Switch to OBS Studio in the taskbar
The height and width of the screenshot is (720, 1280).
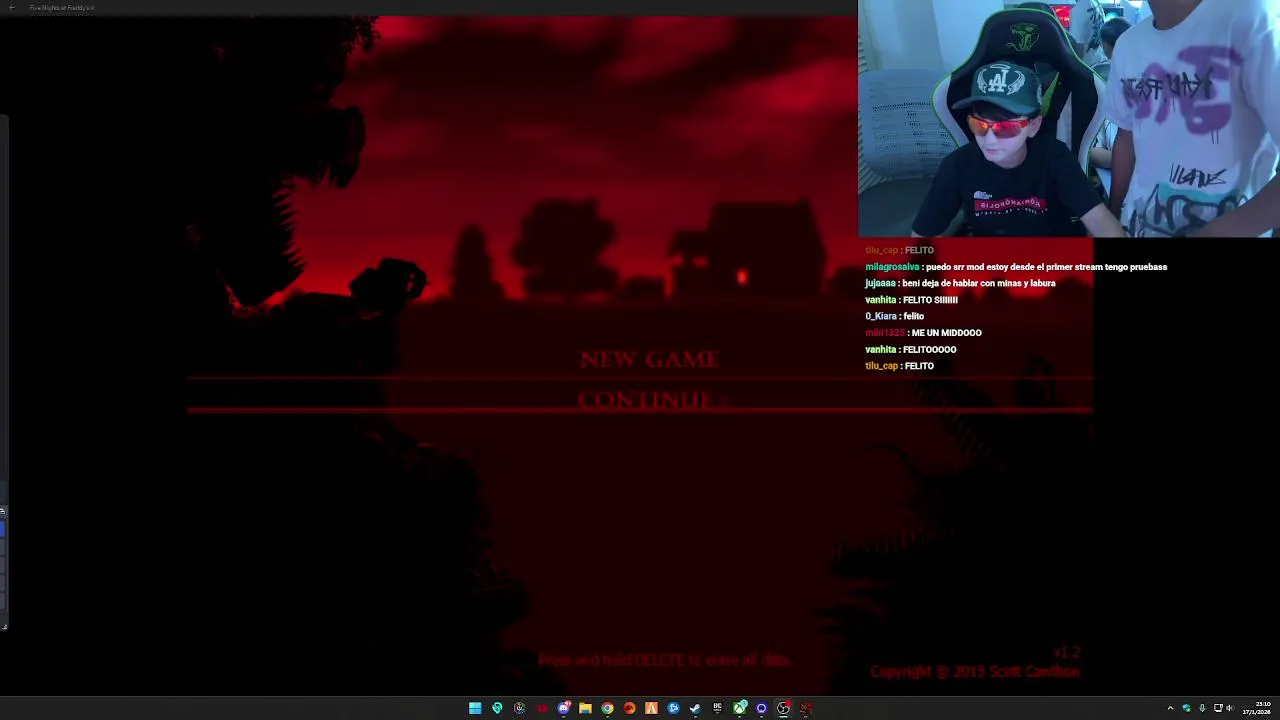pos(783,708)
